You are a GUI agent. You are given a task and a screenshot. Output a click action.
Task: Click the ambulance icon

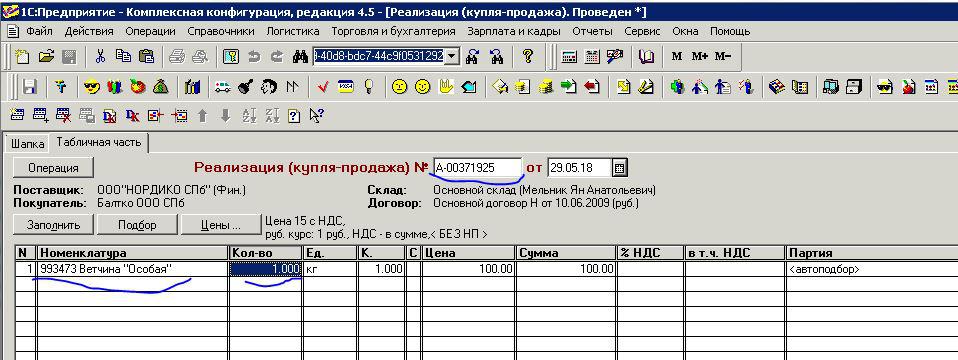tap(222, 87)
